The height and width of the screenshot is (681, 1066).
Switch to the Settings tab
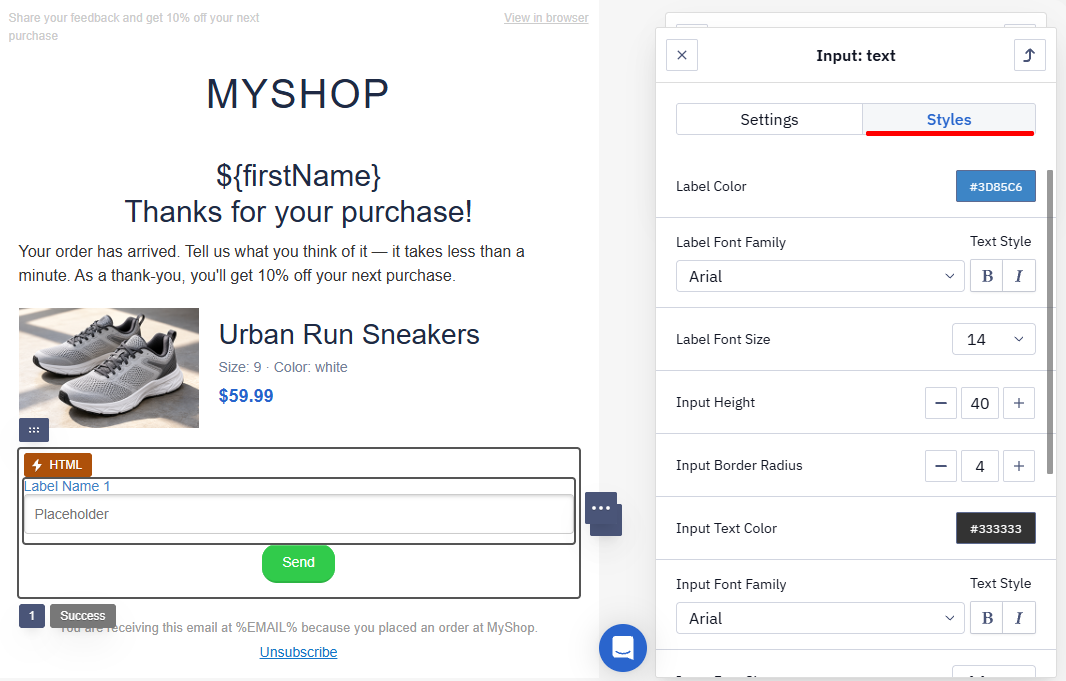[x=769, y=120]
